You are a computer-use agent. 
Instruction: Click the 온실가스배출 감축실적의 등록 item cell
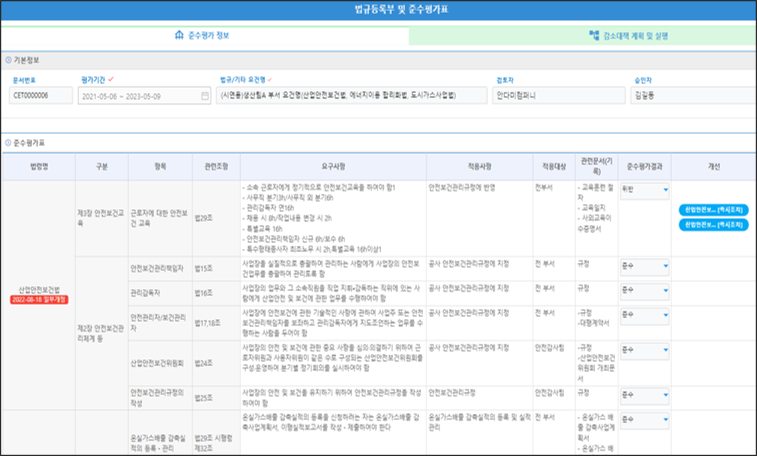160,432
